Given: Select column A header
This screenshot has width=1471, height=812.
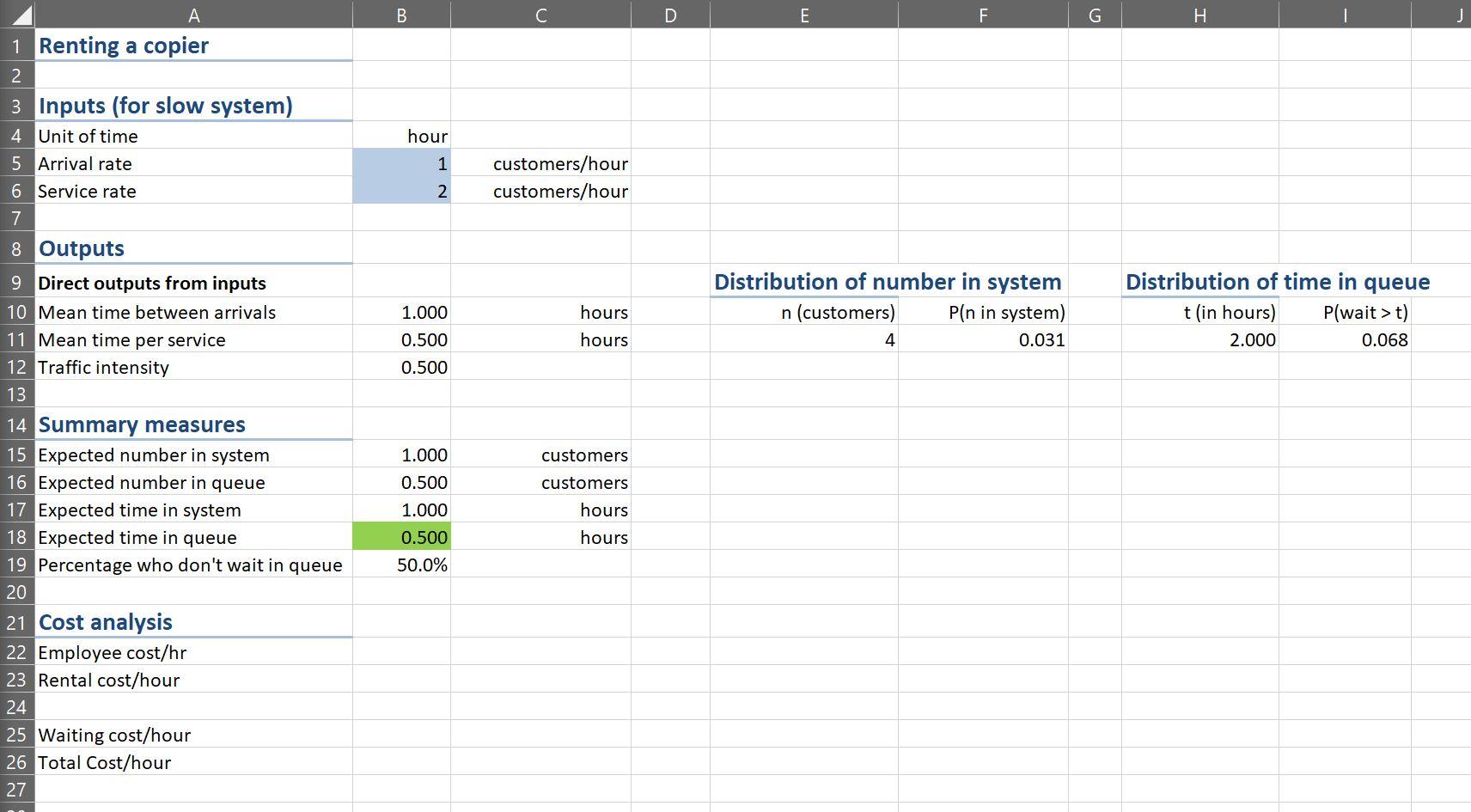Looking at the screenshot, I should [193, 15].
